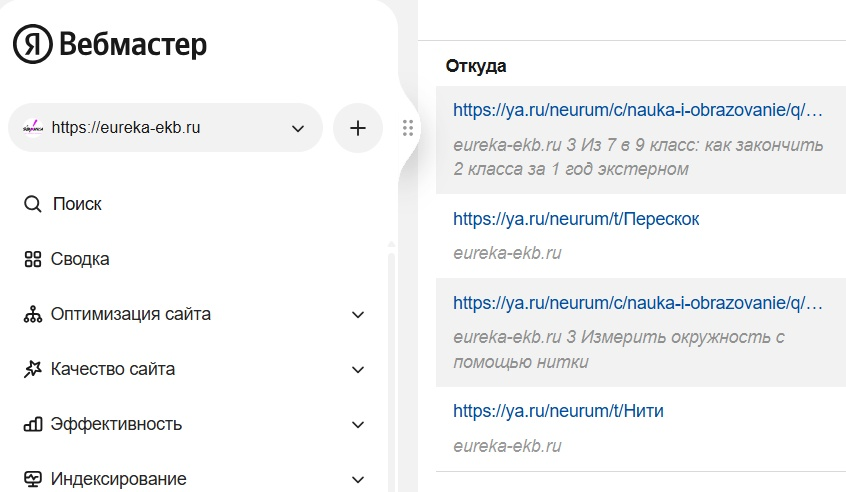Open the Поиск menu item

[x=77, y=204]
